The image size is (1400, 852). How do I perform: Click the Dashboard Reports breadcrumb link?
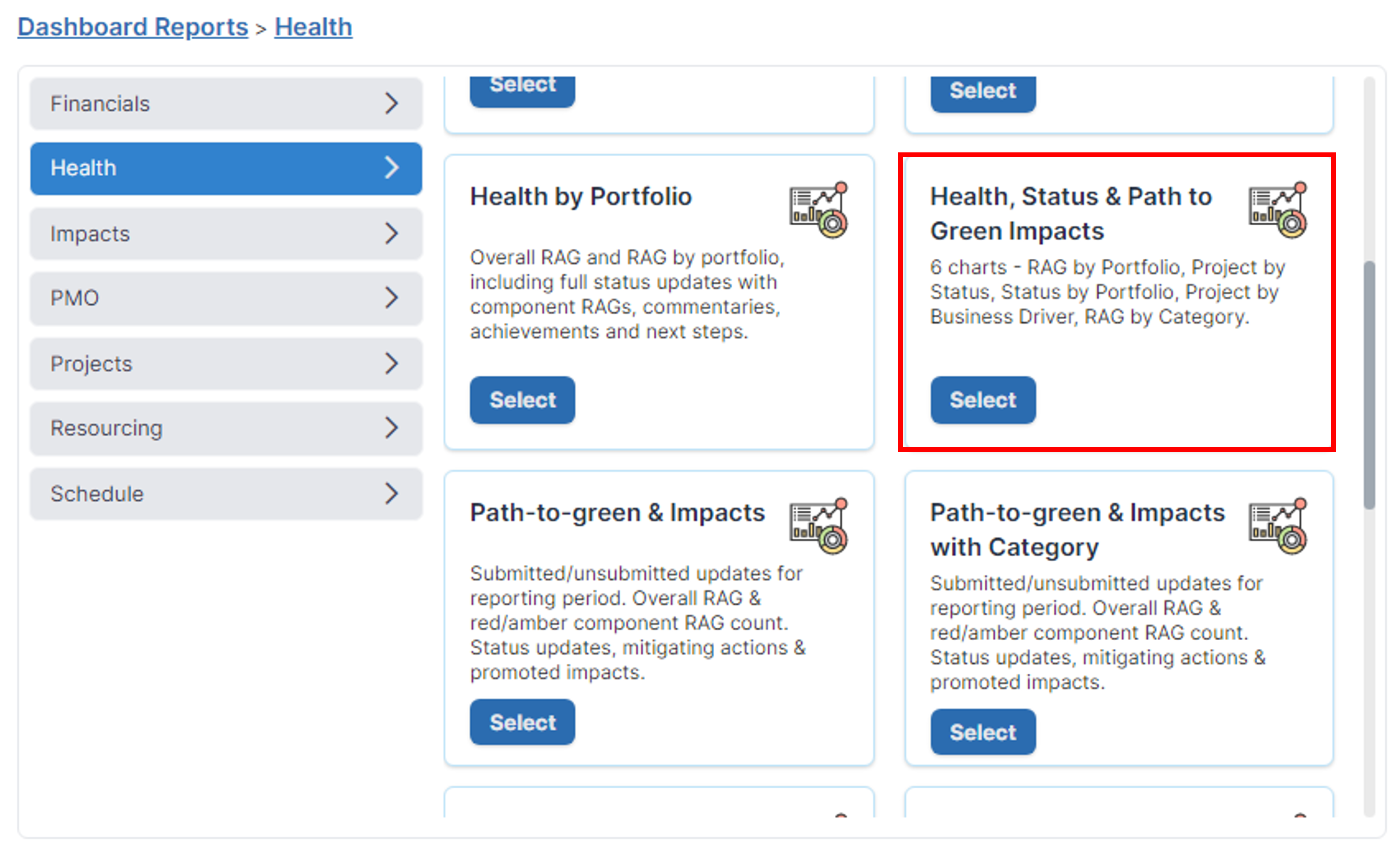click(133, 27)
